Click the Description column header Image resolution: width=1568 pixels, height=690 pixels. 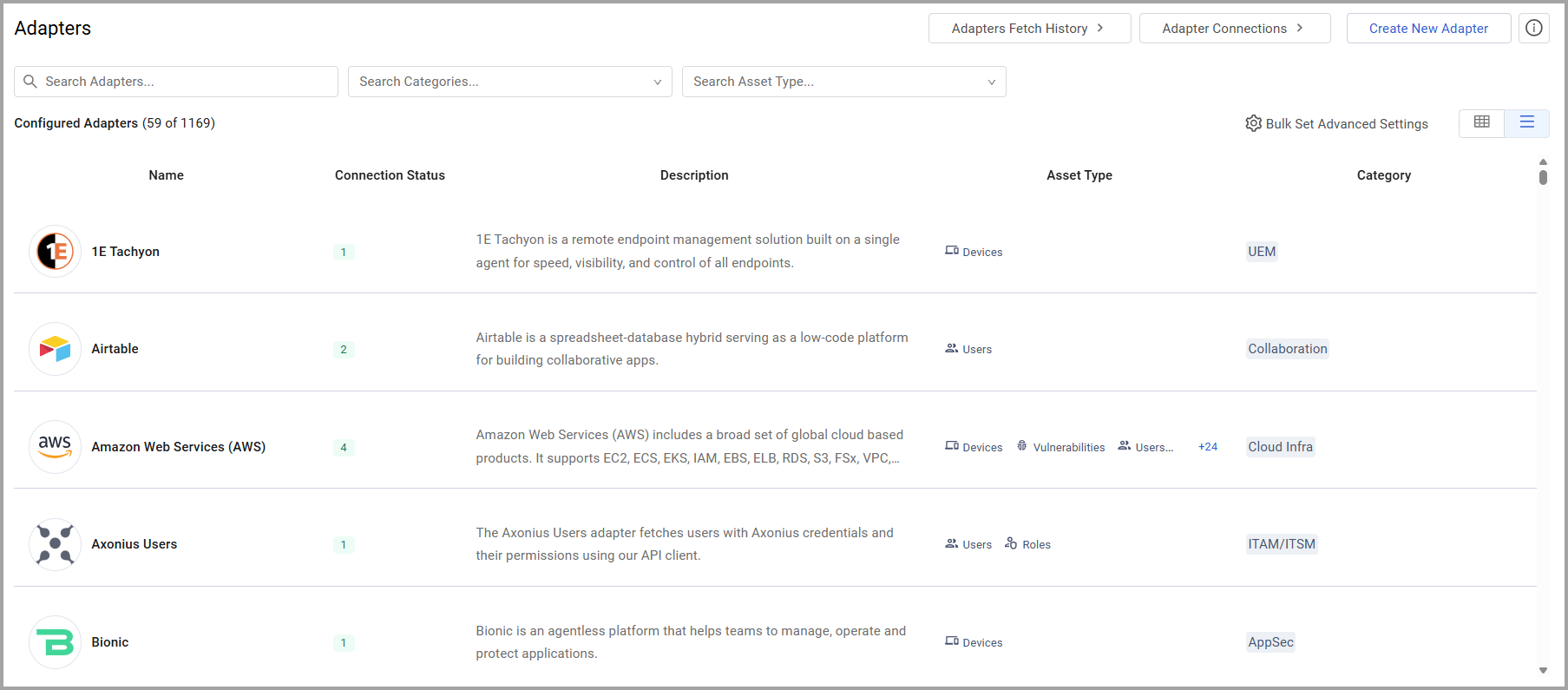tap(694, 175)
